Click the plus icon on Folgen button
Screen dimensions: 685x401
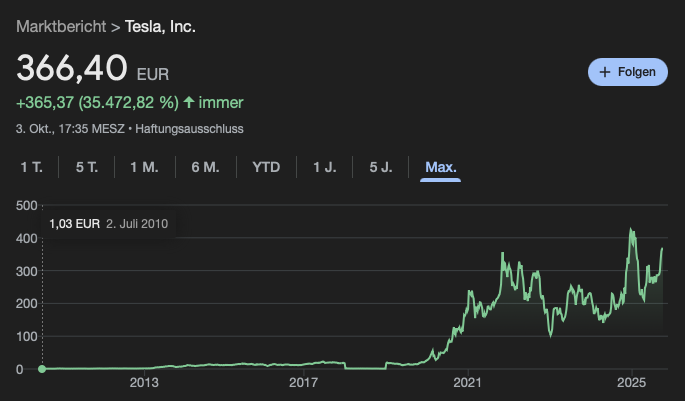(x=605, y=72)
